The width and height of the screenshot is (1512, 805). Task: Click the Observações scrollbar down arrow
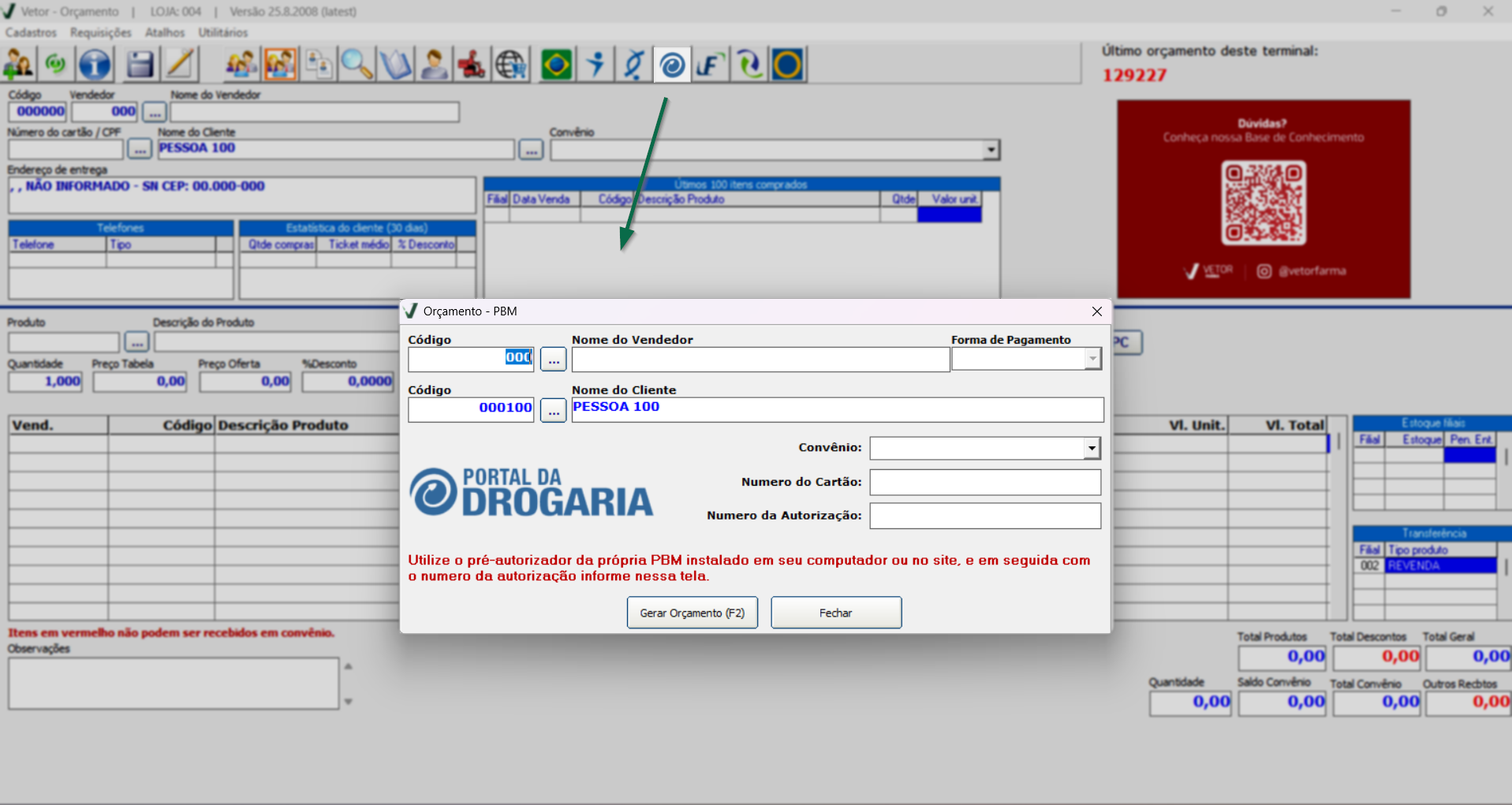[348, 702]
